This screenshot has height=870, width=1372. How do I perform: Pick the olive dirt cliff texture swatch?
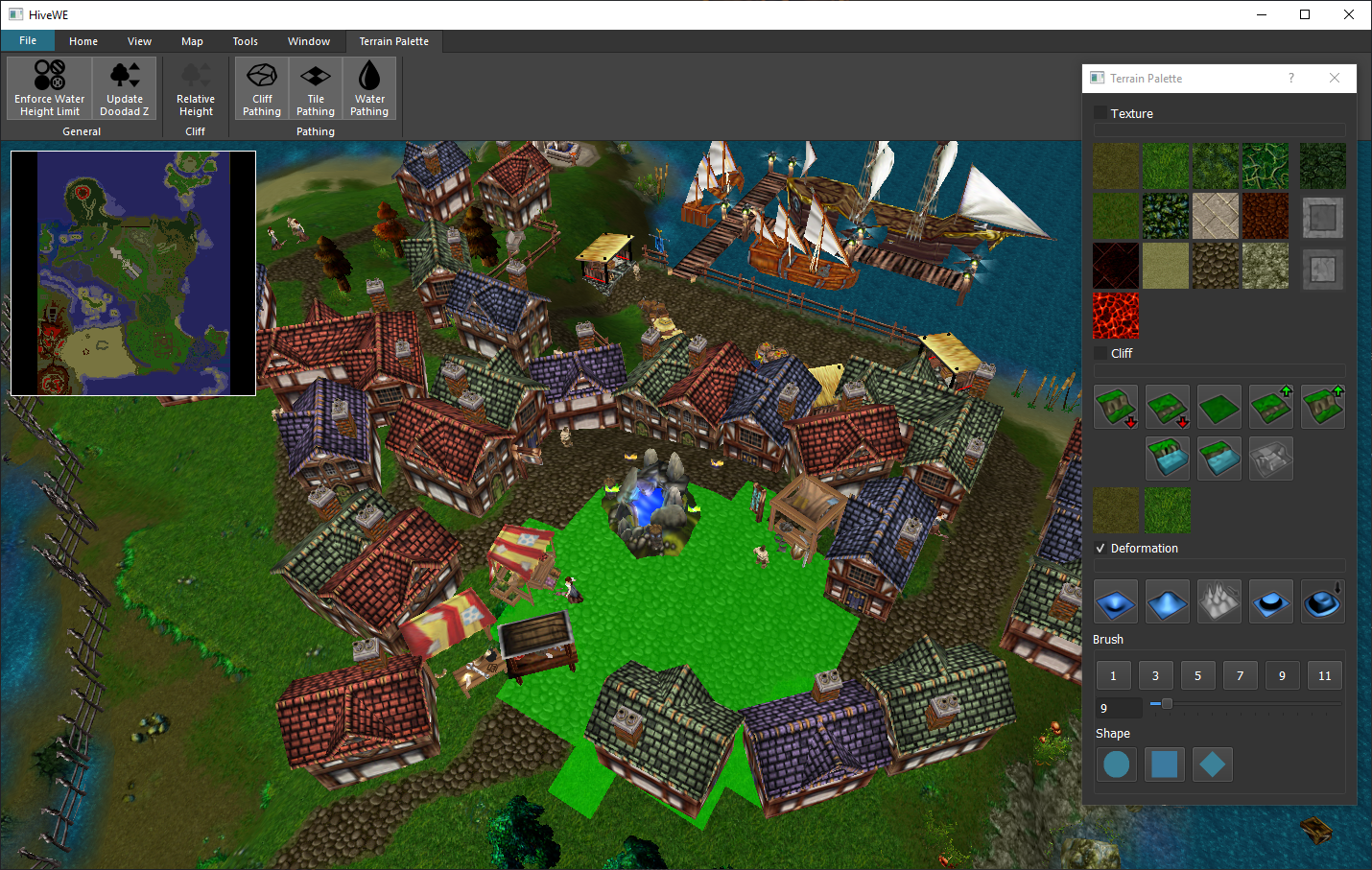click(x=1116, y=509)
